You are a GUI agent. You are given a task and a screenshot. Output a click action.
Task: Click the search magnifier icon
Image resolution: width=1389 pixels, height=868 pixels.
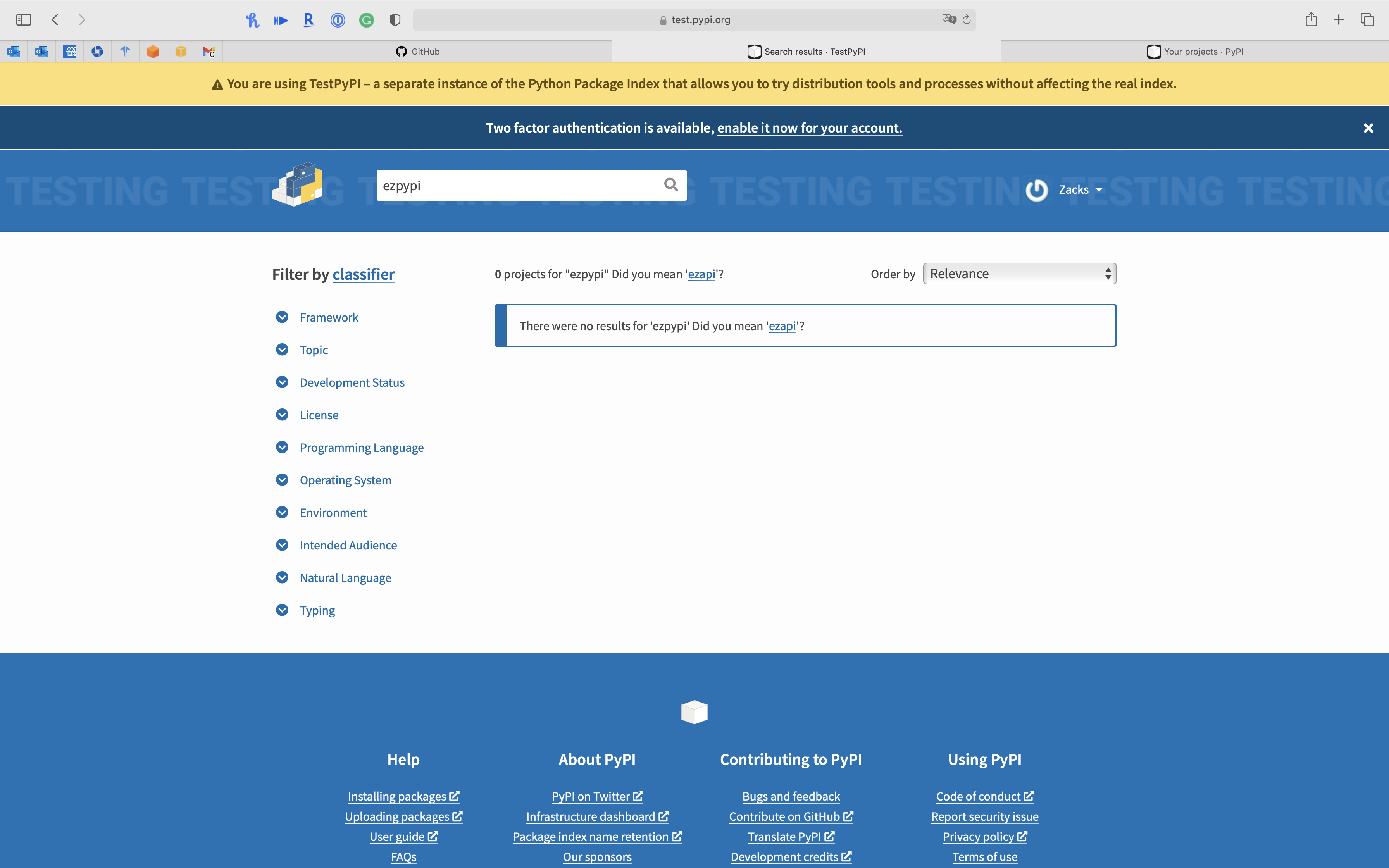(x=670, y=185)
